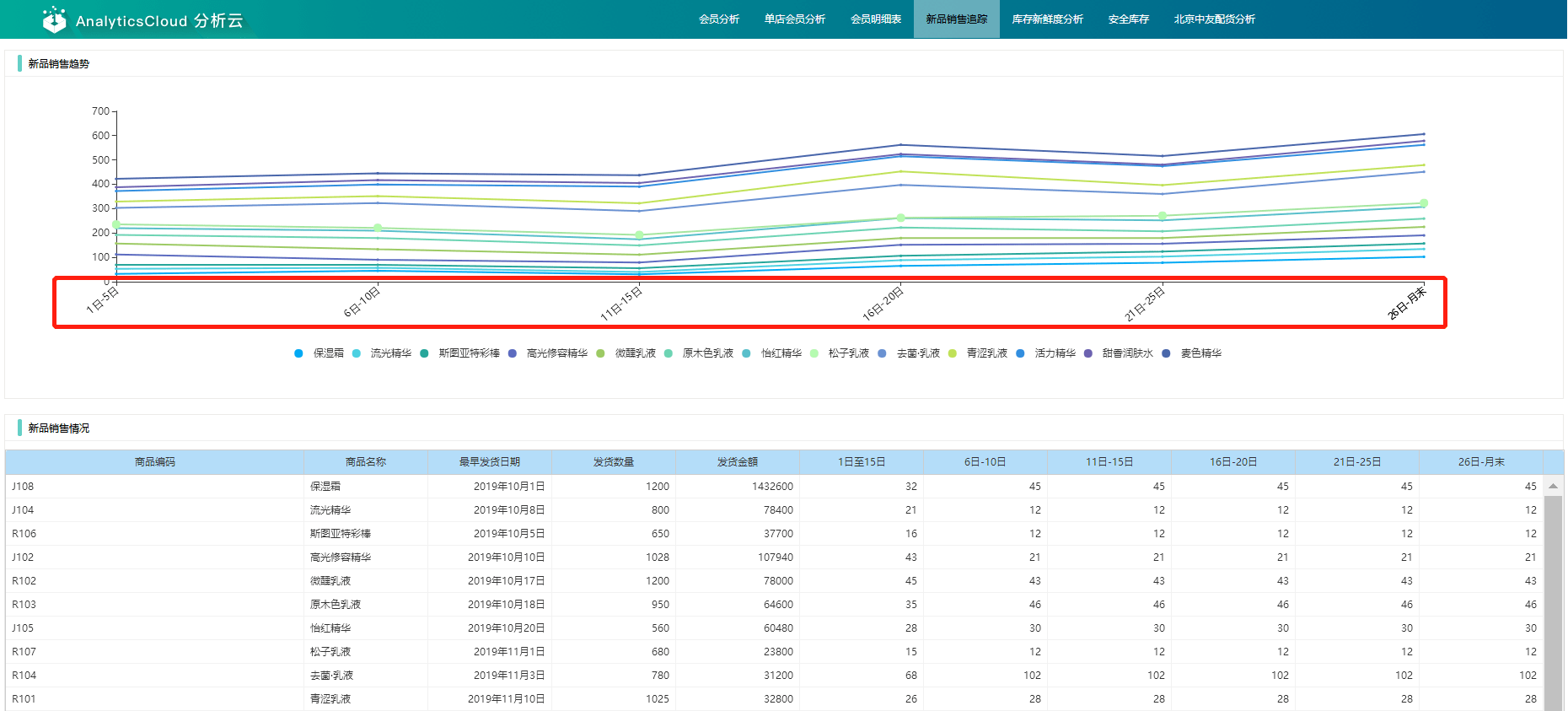
Task: Select product code cell R106
Action: [155, 534]
